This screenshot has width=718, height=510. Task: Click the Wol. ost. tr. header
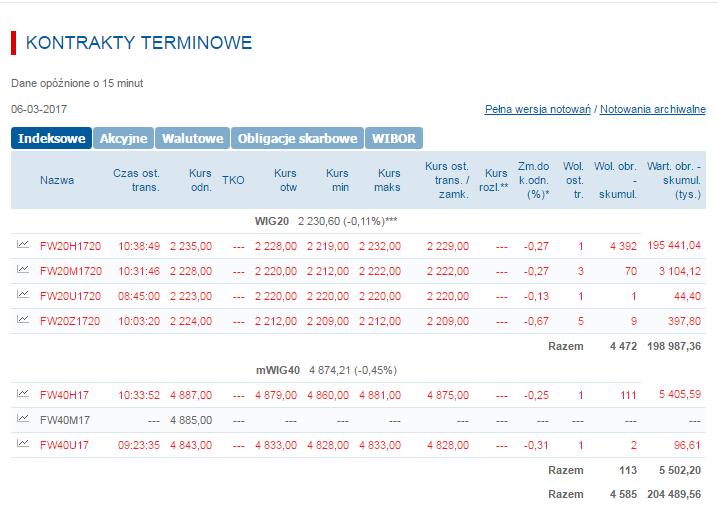573,180
